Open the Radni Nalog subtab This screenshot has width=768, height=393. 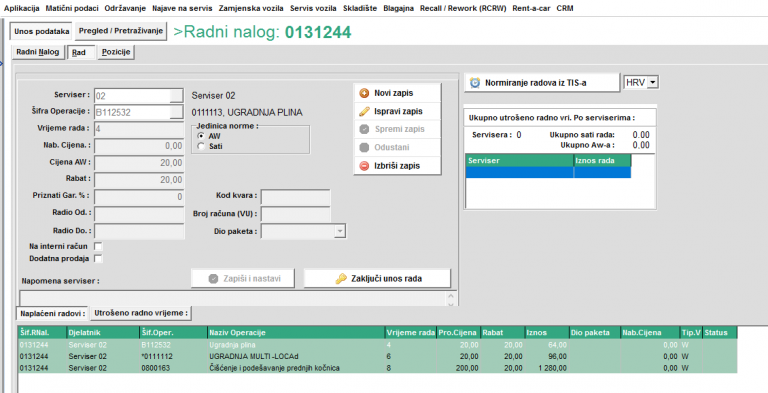tap(38, 52)
